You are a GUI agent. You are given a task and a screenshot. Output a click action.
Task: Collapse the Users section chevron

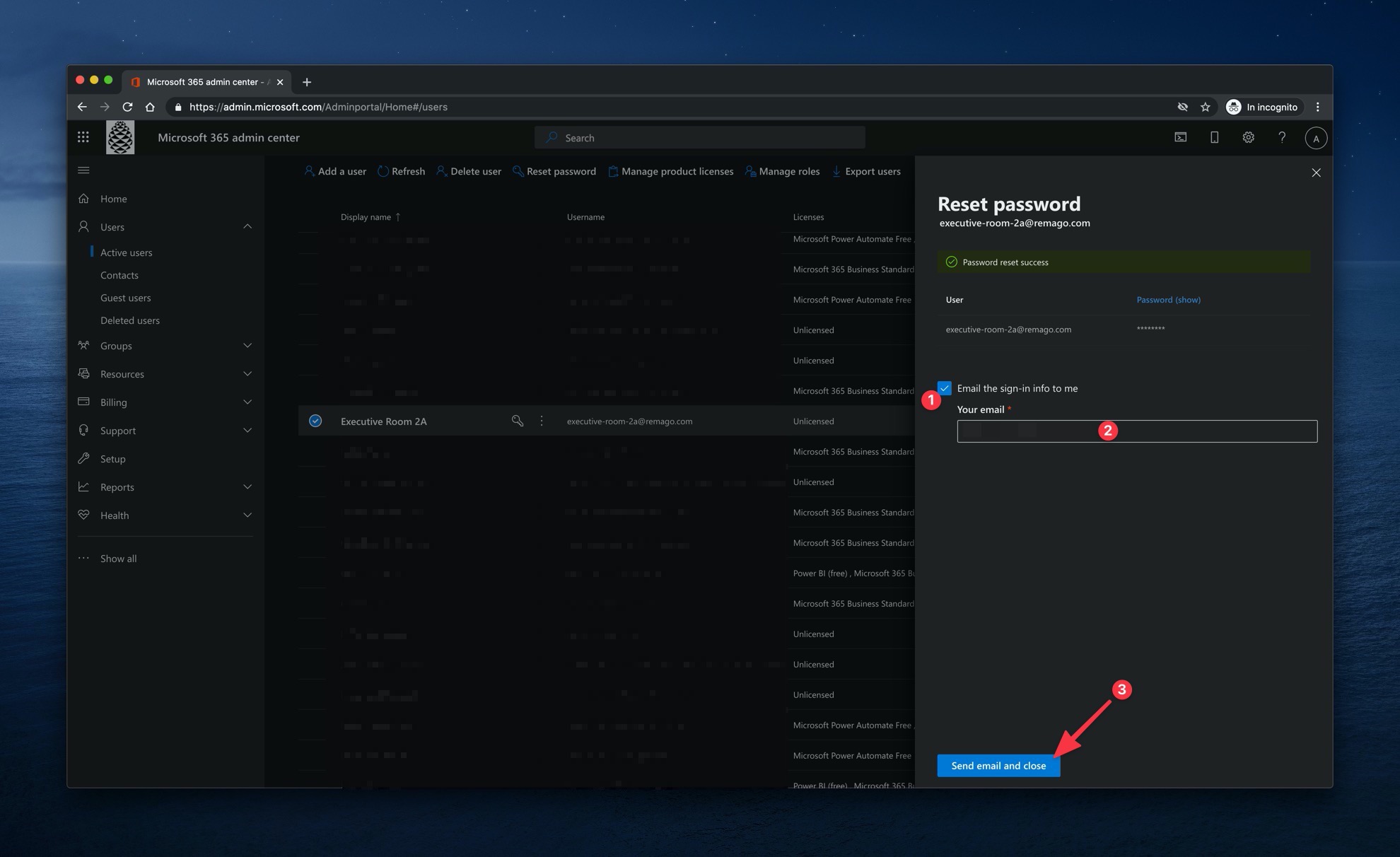tap(247, 226)
